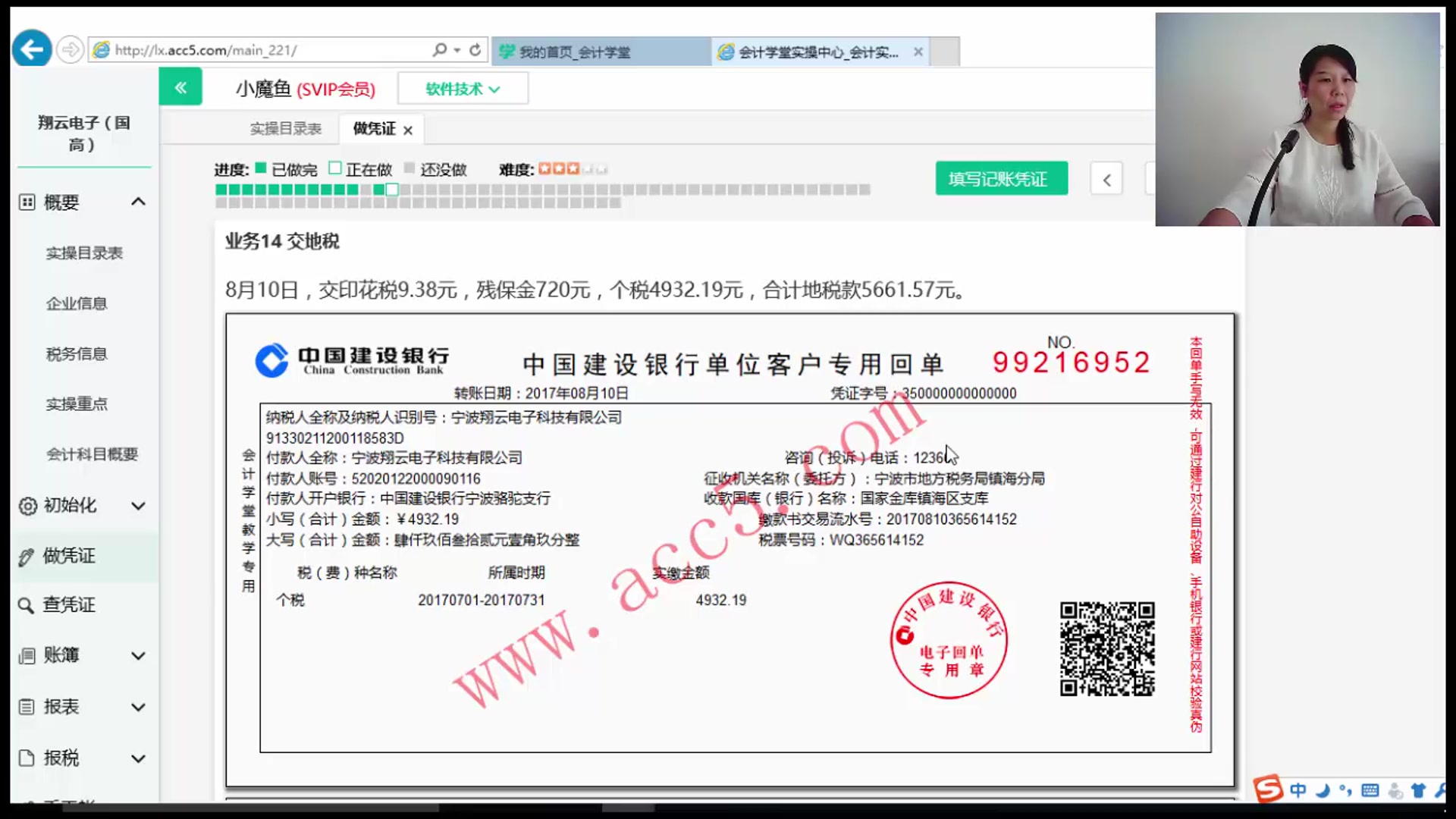This screenshot has width=1456, height=819.
Task: Click the paid amount 4932.19 under 实缴金额
Action: 721,601
